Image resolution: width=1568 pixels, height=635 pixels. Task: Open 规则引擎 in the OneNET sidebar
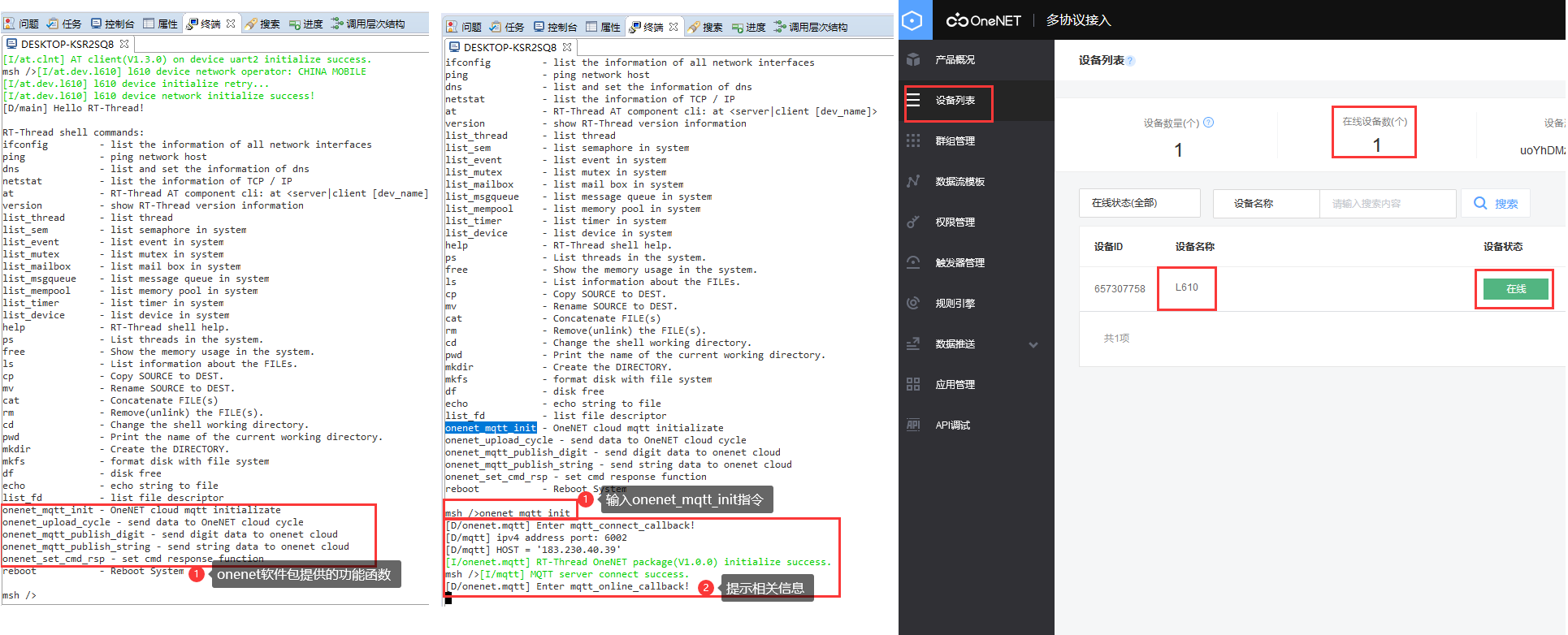click(x=955, y=304)
